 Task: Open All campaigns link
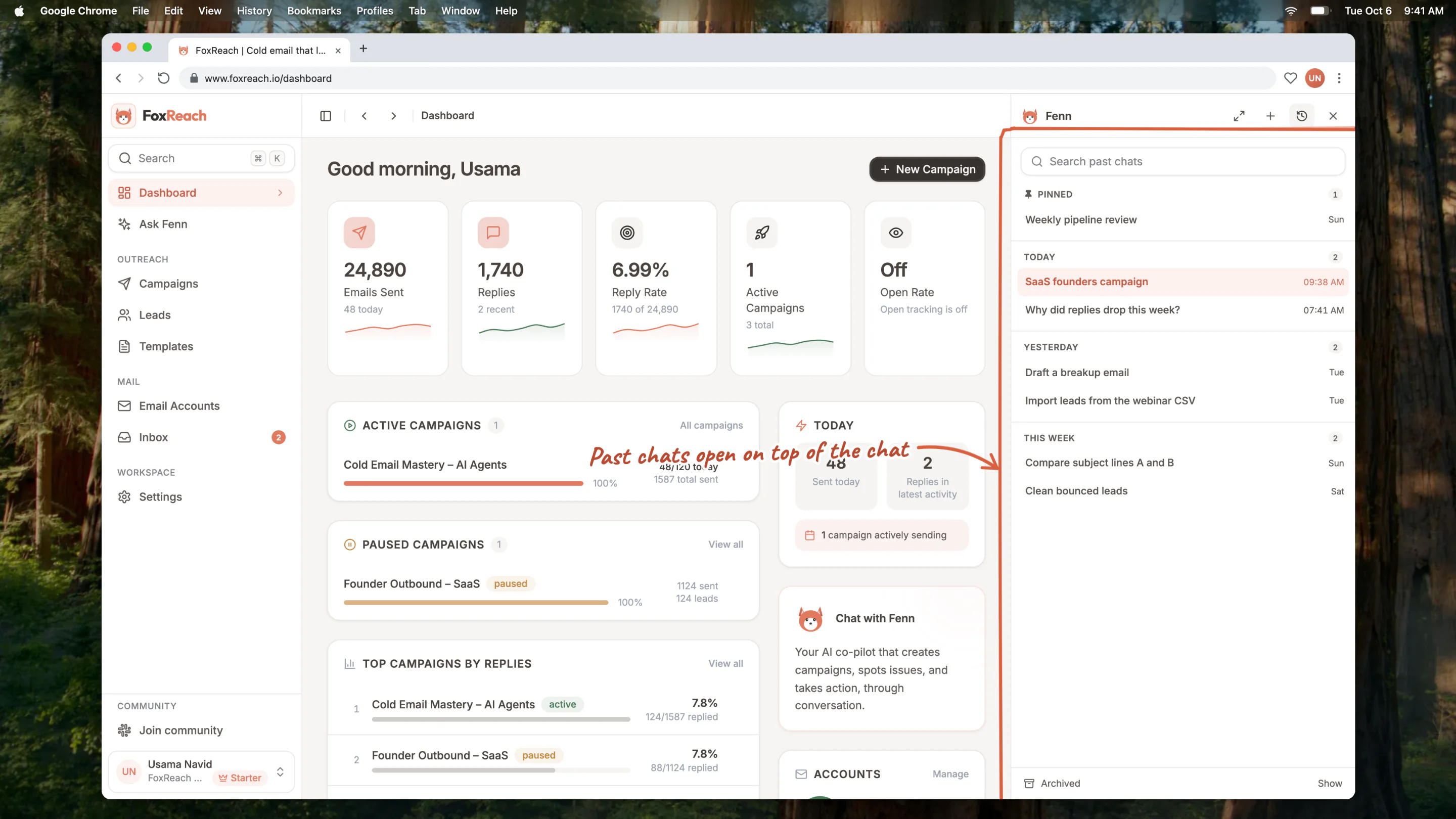coord(711,426)
